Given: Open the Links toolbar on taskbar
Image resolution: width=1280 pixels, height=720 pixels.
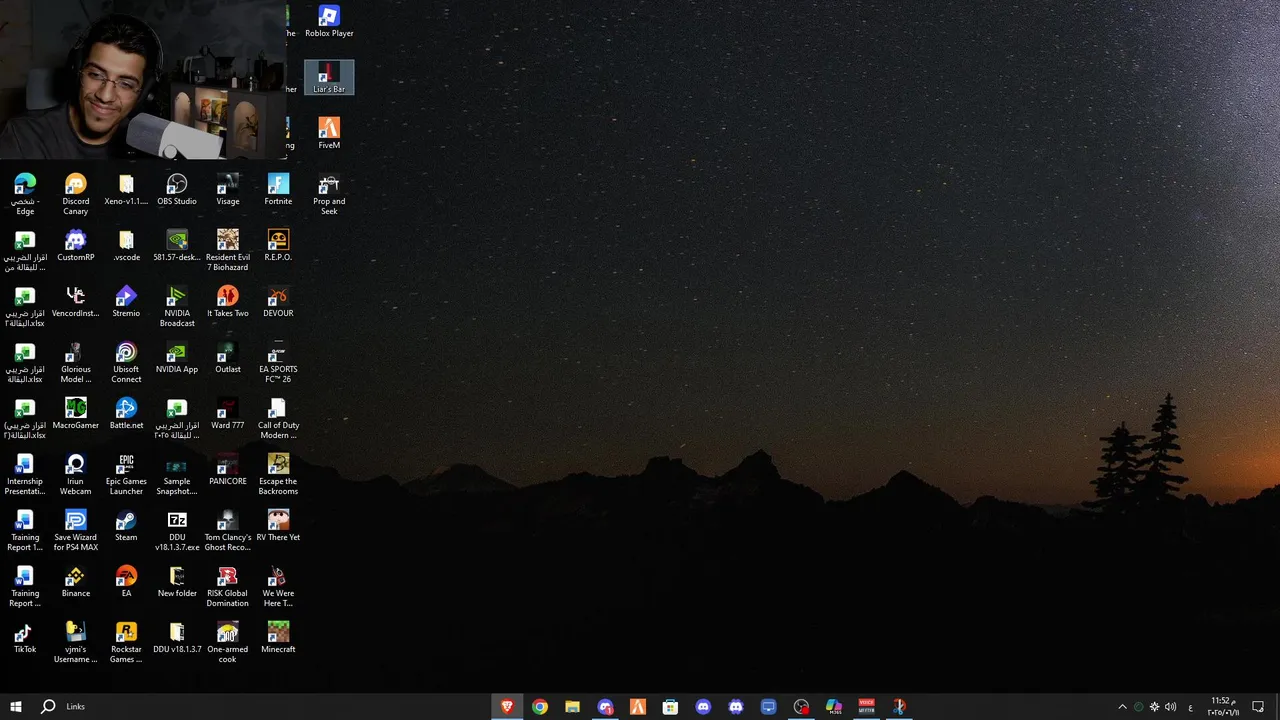Looking at the screenshot, I should point(76,706).
